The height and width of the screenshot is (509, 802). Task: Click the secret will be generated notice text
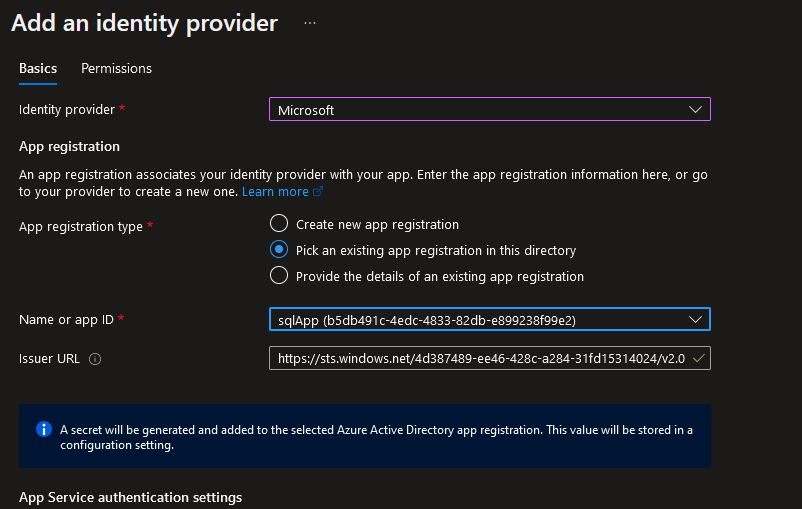(x=376, y=437)
